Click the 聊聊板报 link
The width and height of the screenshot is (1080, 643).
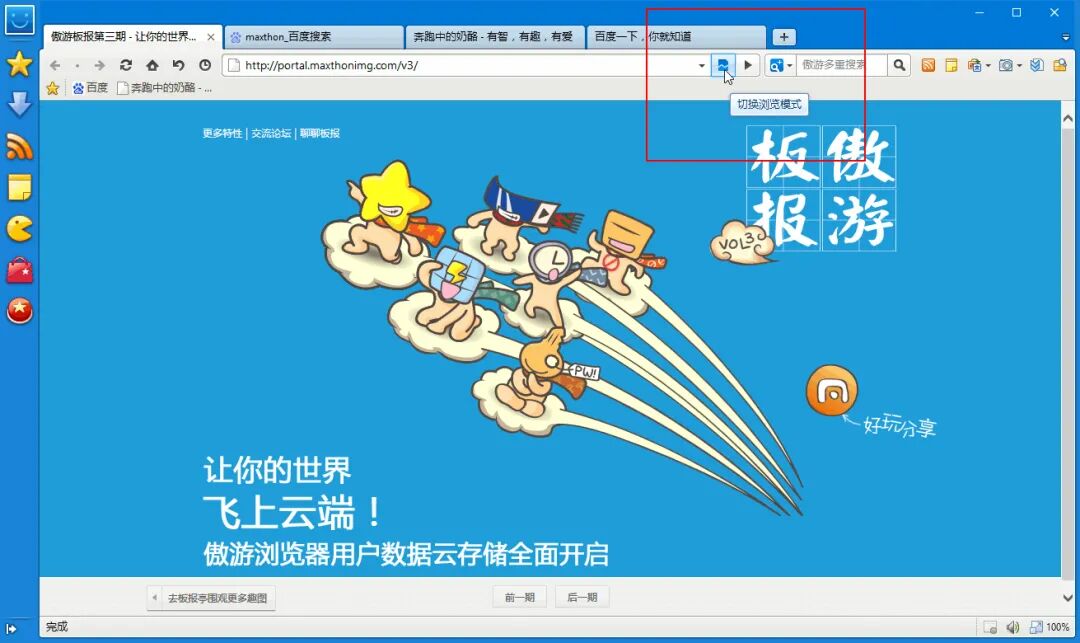pos(320,134)
